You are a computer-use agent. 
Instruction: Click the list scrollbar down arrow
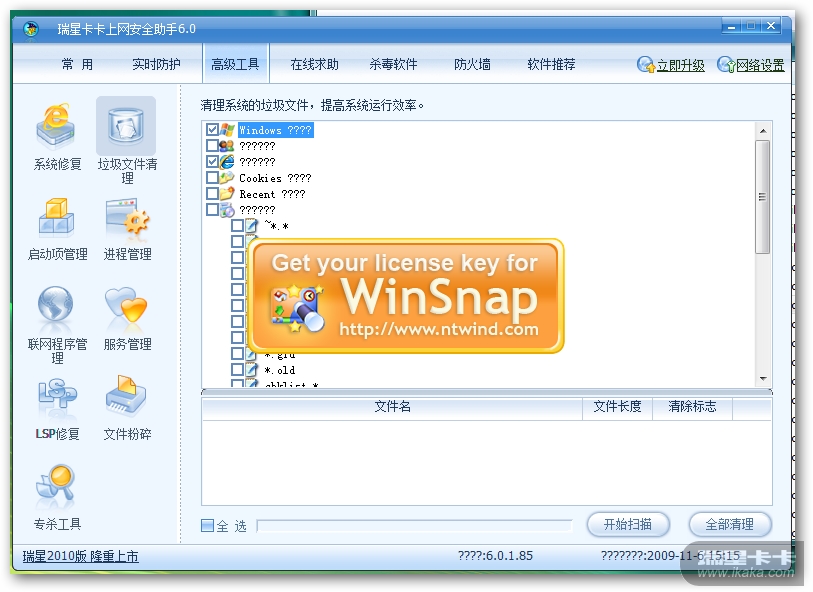click(763, 378)
